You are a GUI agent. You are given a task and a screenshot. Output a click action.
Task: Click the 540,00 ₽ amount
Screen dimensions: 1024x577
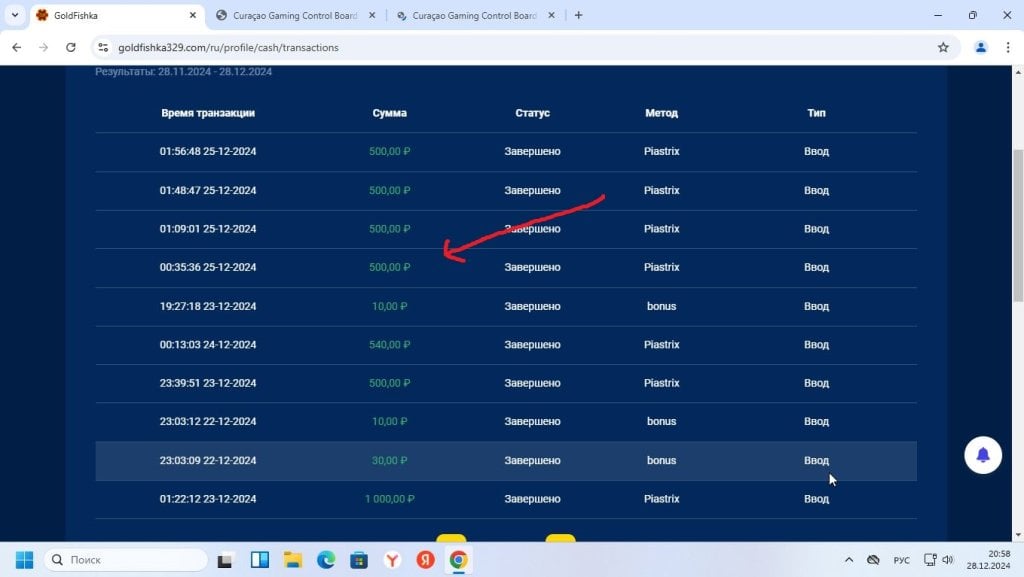(389, 345)
